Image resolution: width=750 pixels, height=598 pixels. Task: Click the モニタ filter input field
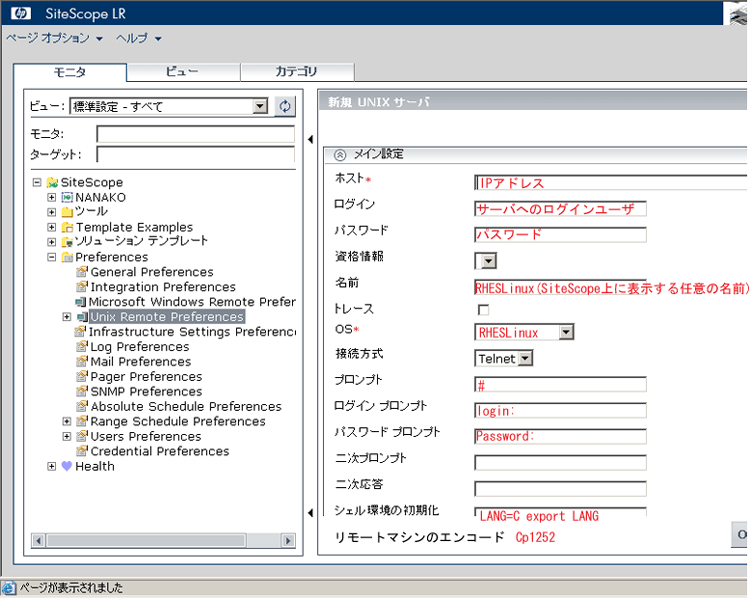pyautogui.click(x=196, y=134)
